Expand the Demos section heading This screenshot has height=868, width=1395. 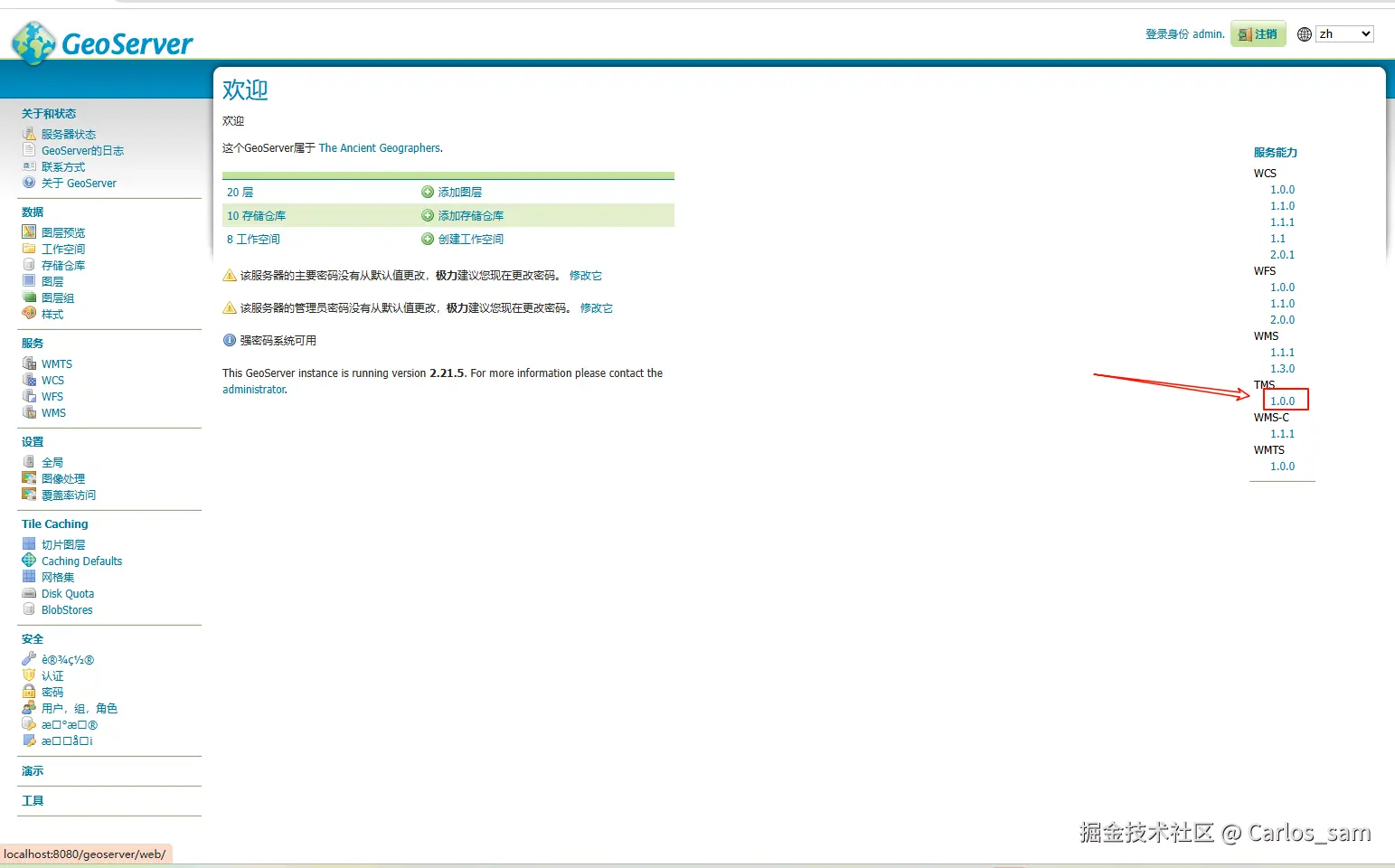tap(33, 771)
